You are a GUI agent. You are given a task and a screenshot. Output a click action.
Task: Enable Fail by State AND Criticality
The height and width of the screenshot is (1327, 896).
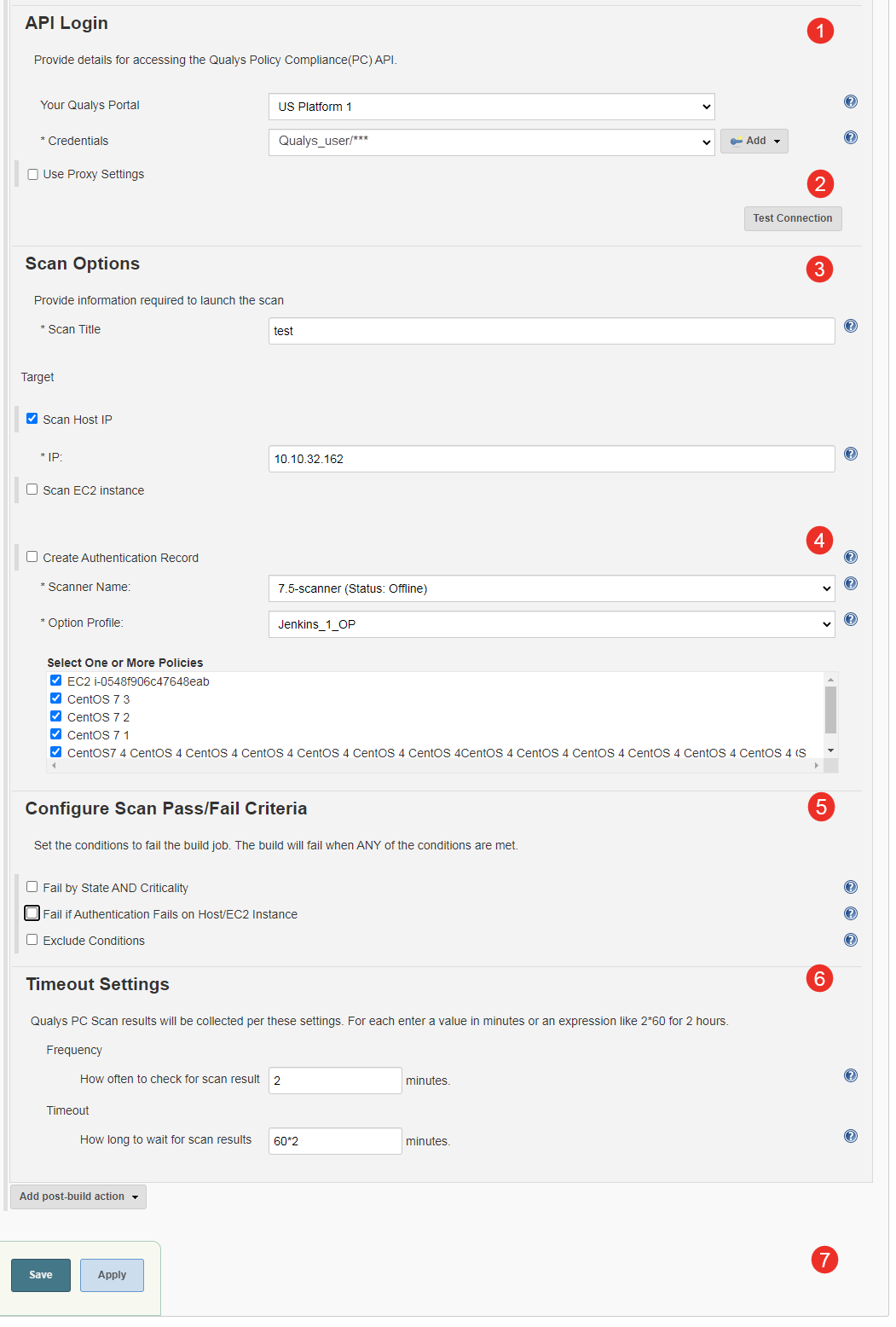coord(32,887)
